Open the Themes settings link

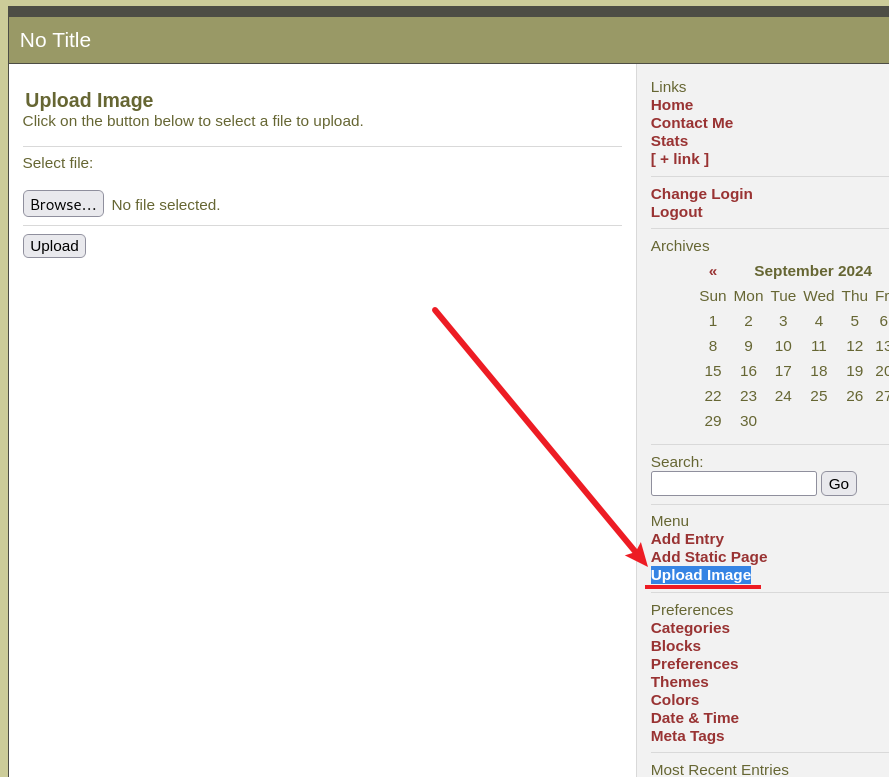pyautogui.click(x=679, y=682)
